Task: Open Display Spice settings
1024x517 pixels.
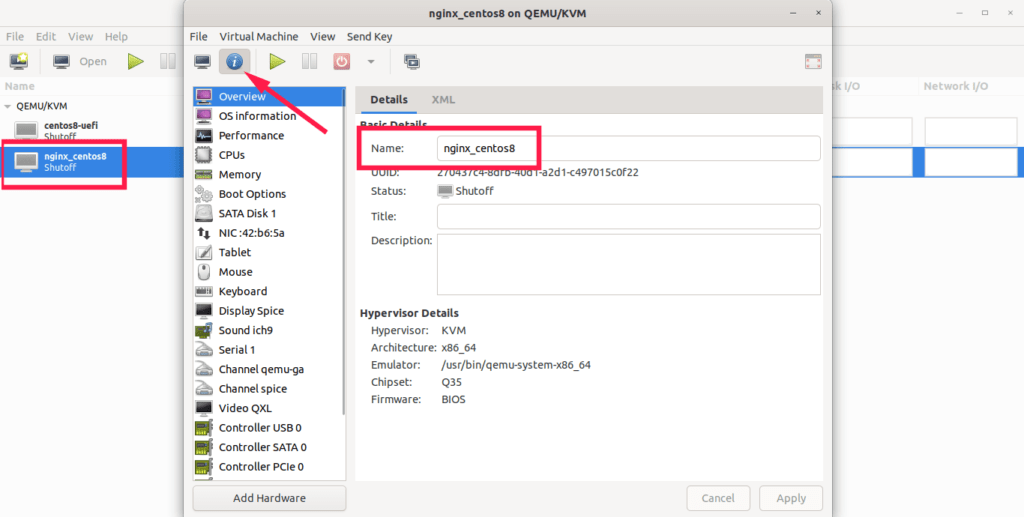Action: click(269, 311)
